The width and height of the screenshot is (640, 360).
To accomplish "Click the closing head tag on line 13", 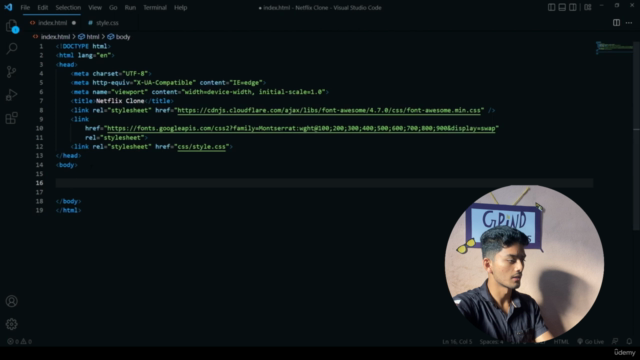I will coord(68,156).
